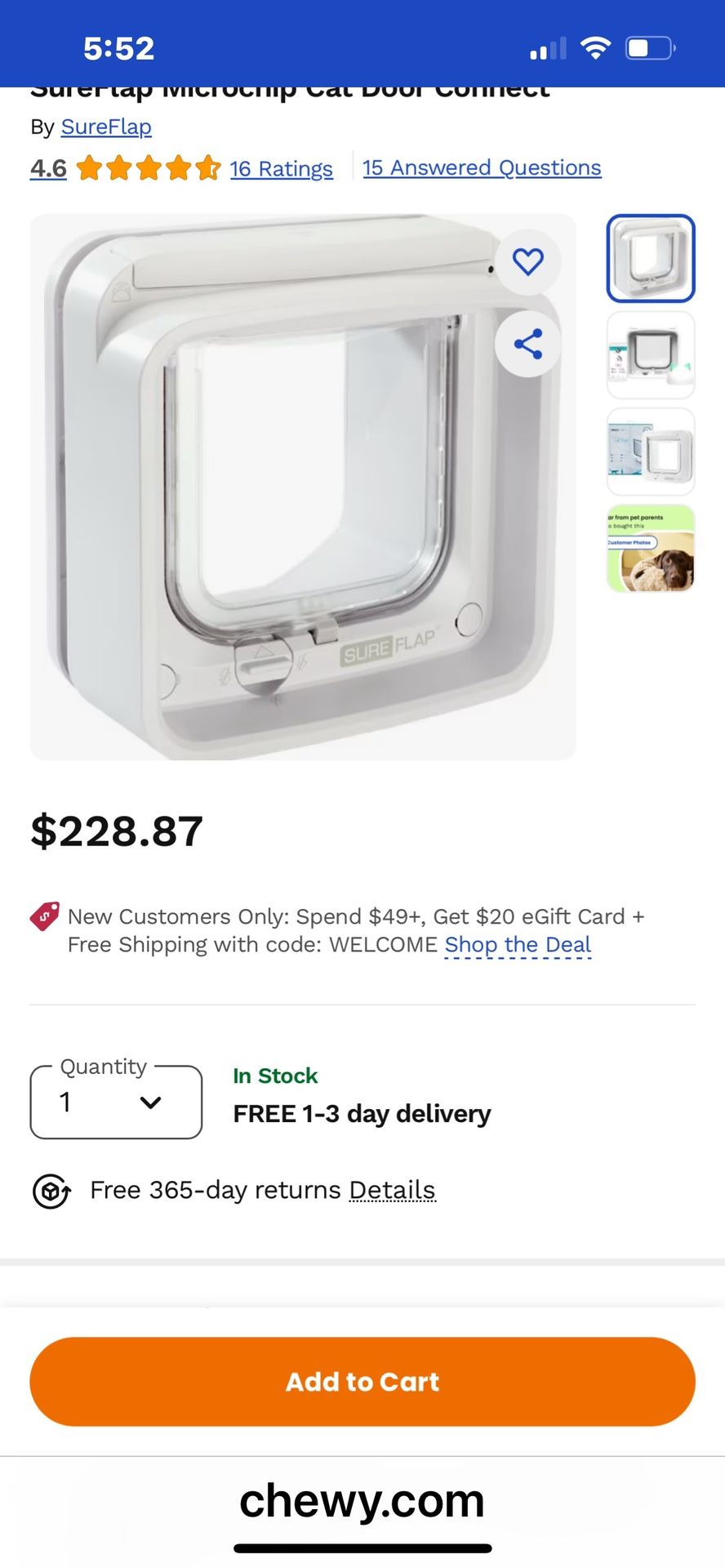Viewport: 725px width, 1568px height.
Task: Open the customer photos thumbnail
Action: click(x=651, y=548)
